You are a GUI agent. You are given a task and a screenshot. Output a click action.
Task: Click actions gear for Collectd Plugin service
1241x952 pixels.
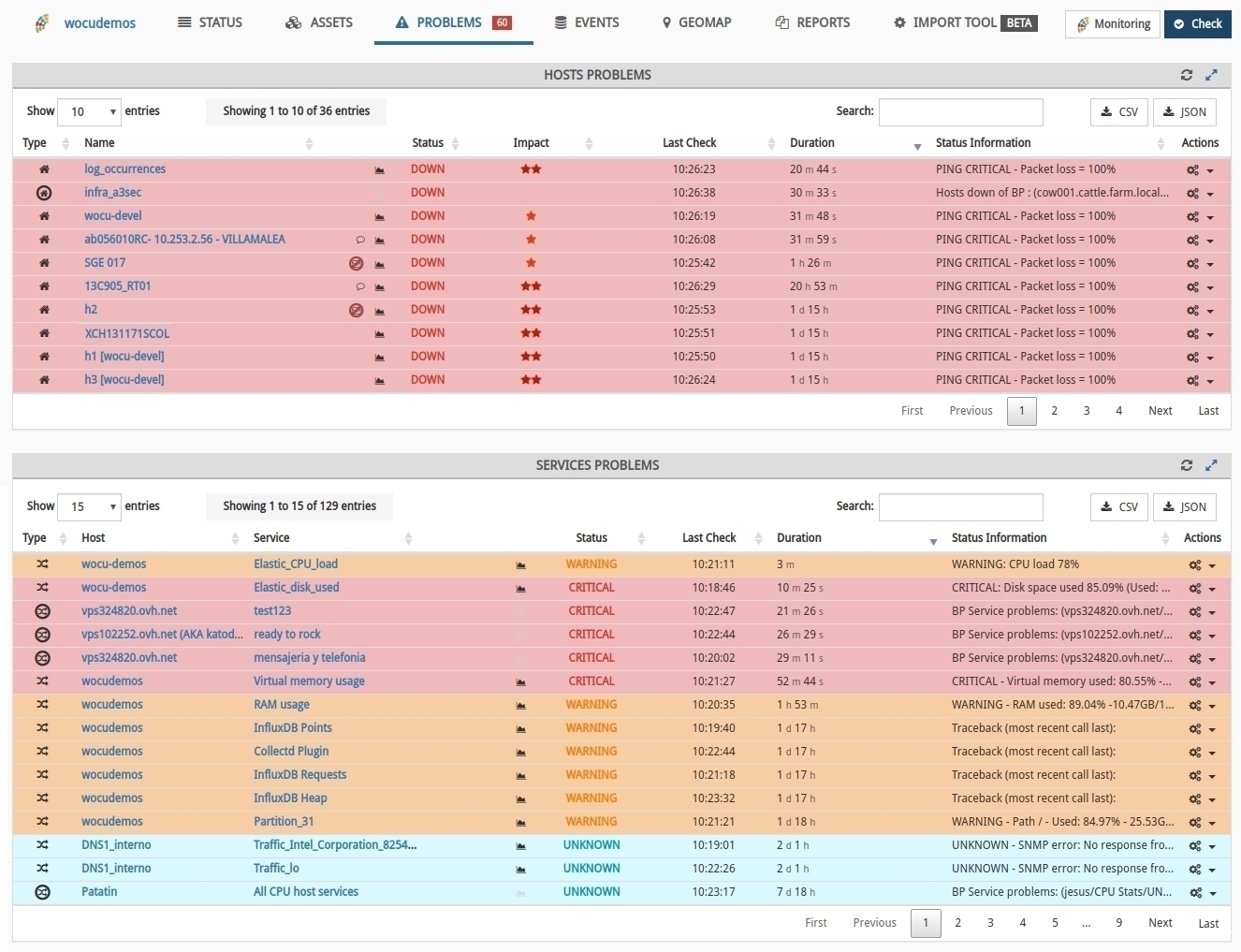1195,753
